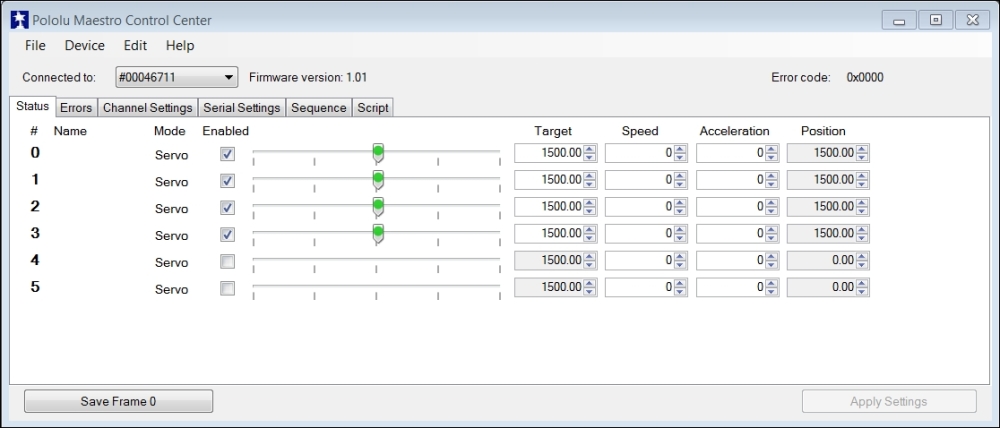Click the channel 5 slider track
1000x428 pixels.
[376, 286]
